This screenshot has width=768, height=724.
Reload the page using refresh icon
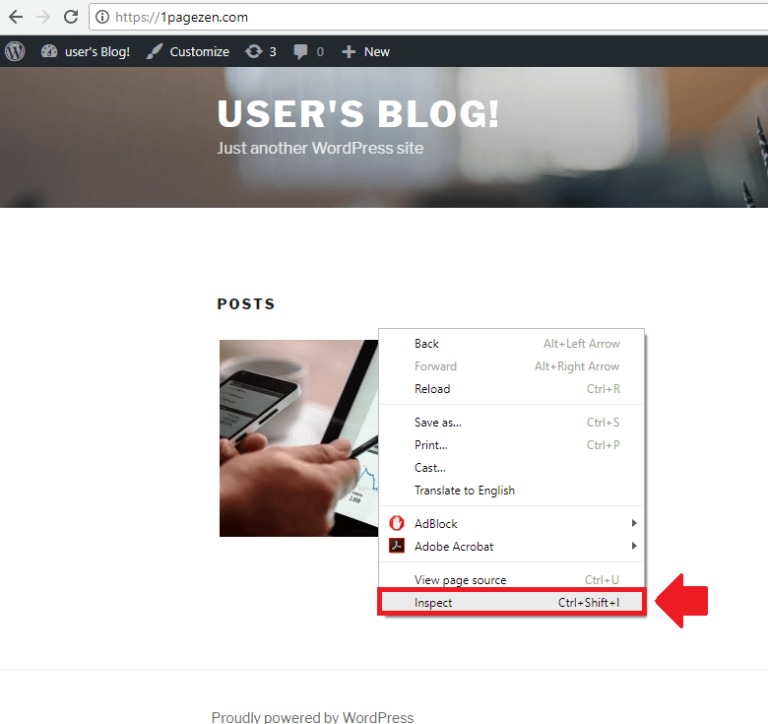tap(71, 17)
